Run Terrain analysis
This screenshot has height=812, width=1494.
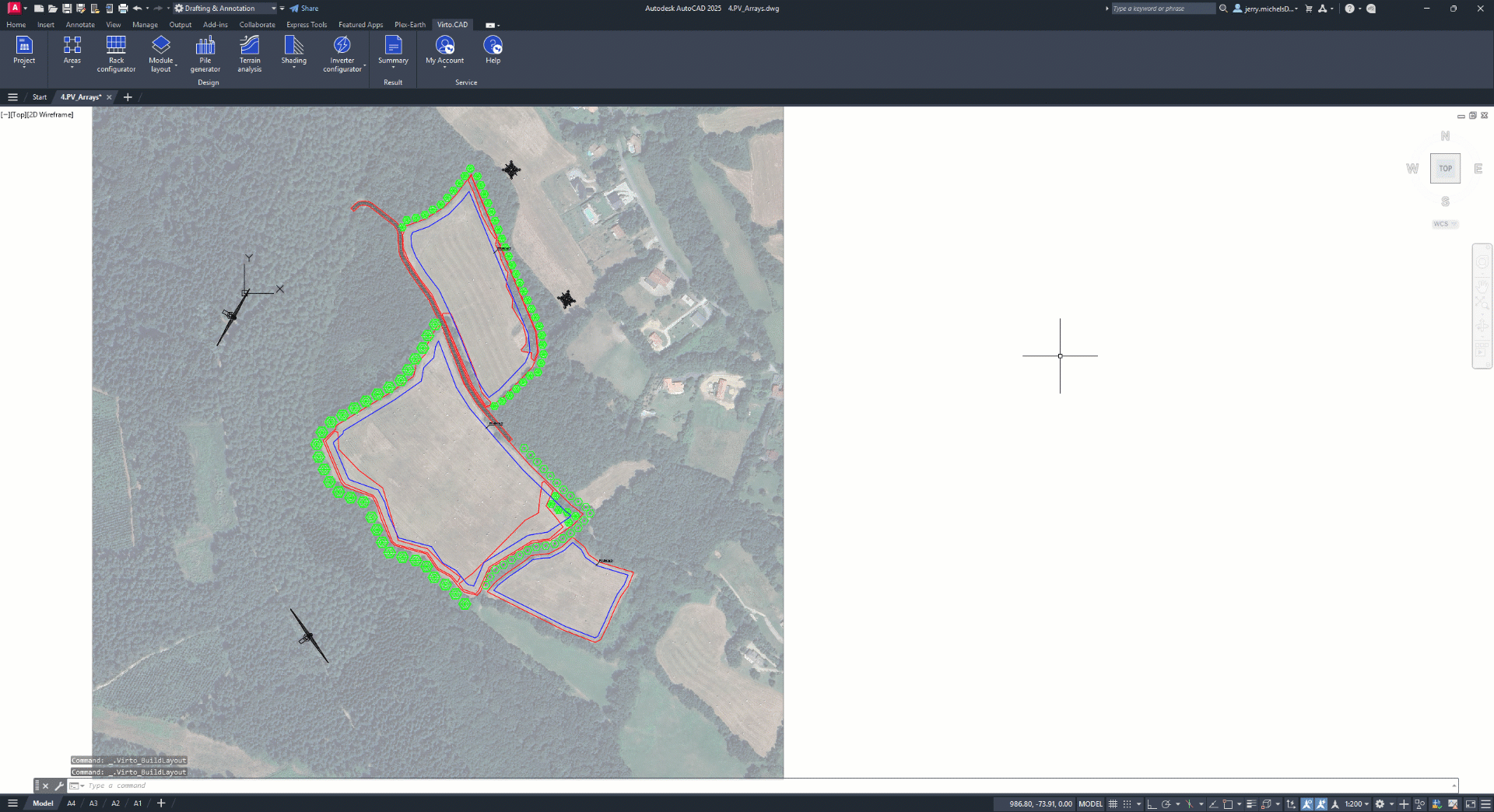click(250, 54)
